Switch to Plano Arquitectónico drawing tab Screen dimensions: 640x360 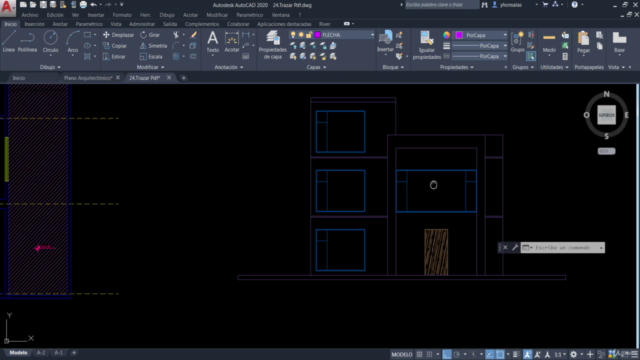click(88, 78)
